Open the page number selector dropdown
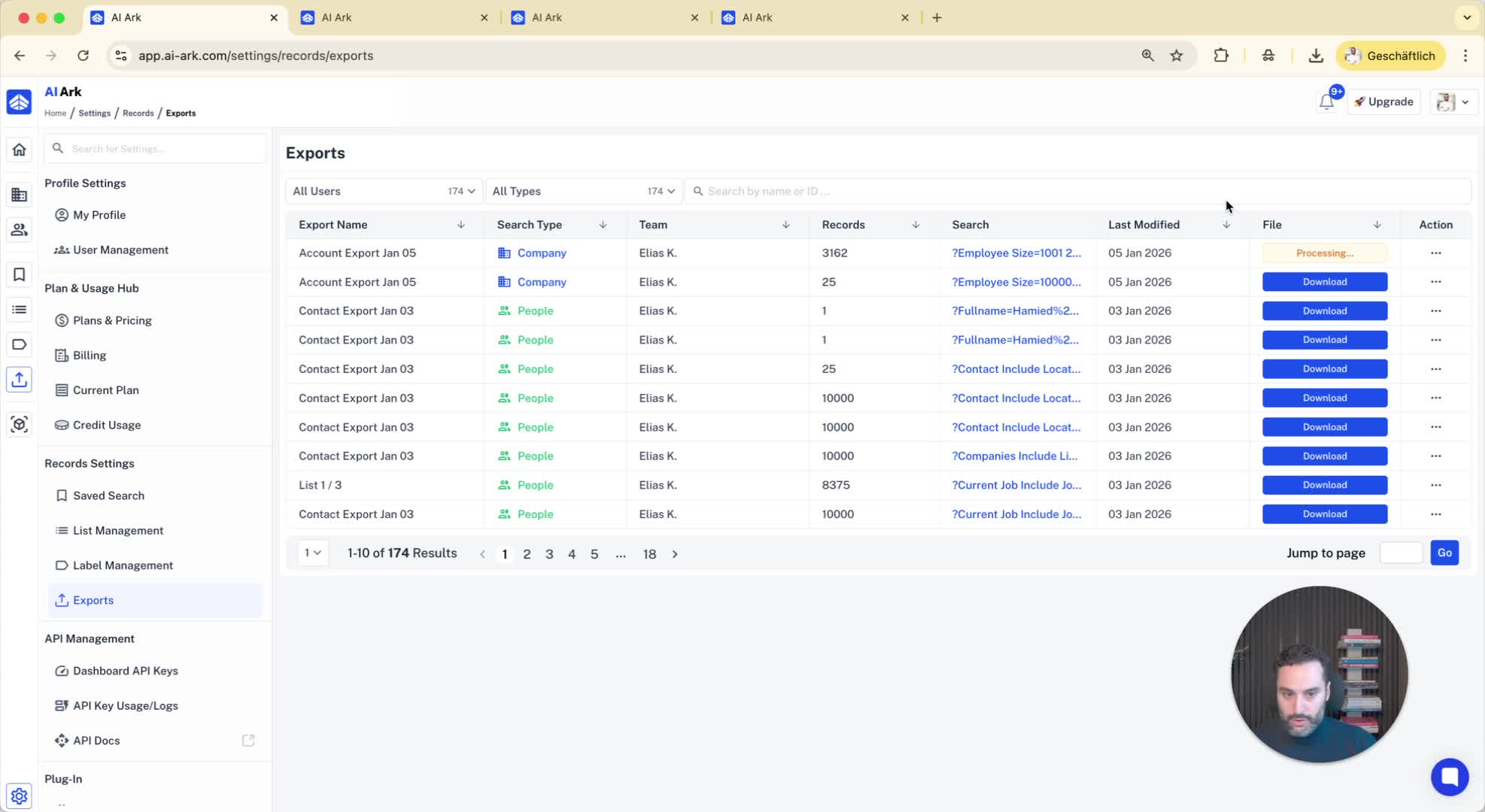This screenshot has width=1485, height=812. point(312,553)
